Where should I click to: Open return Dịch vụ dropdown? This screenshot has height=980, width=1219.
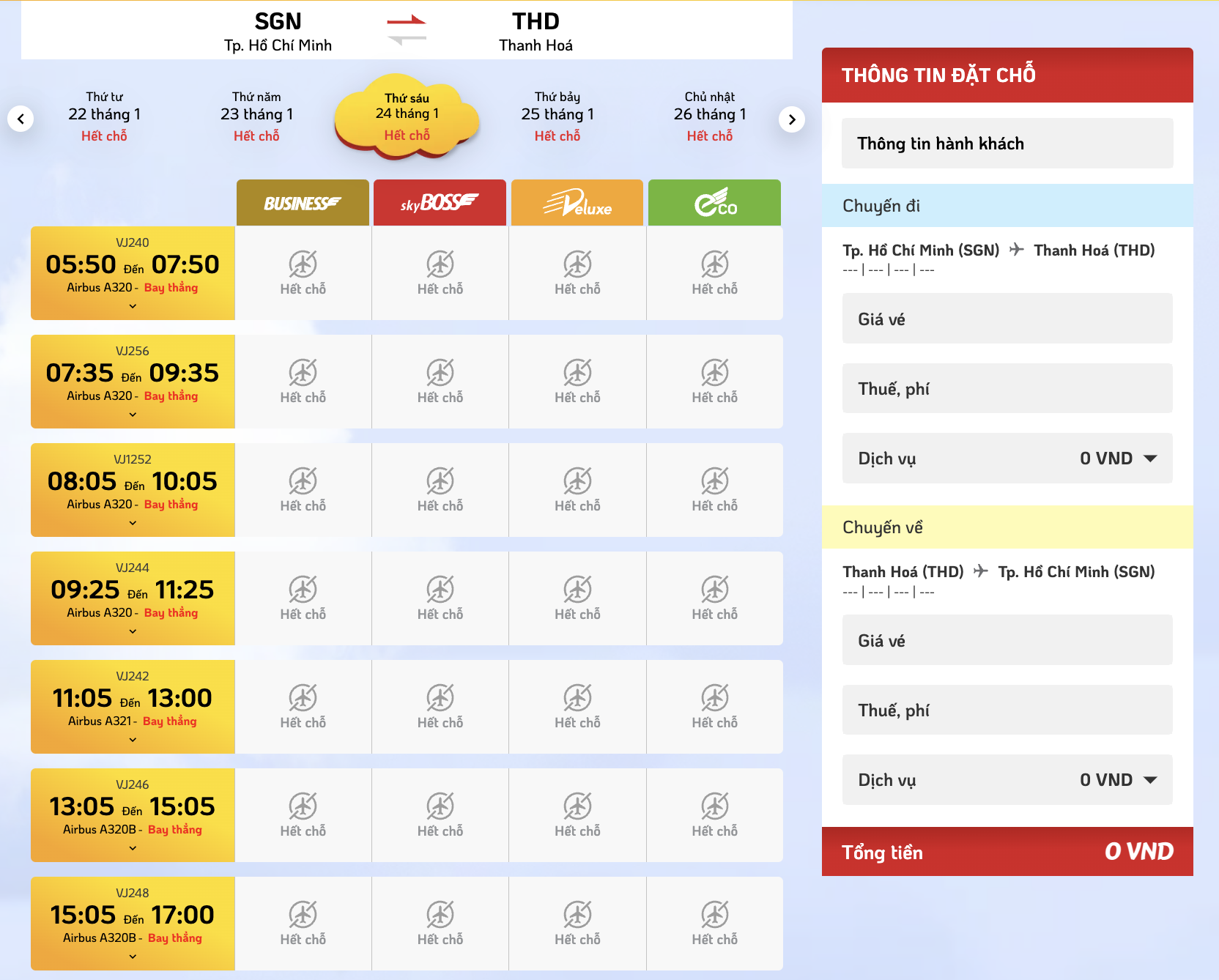[1150, 780]
